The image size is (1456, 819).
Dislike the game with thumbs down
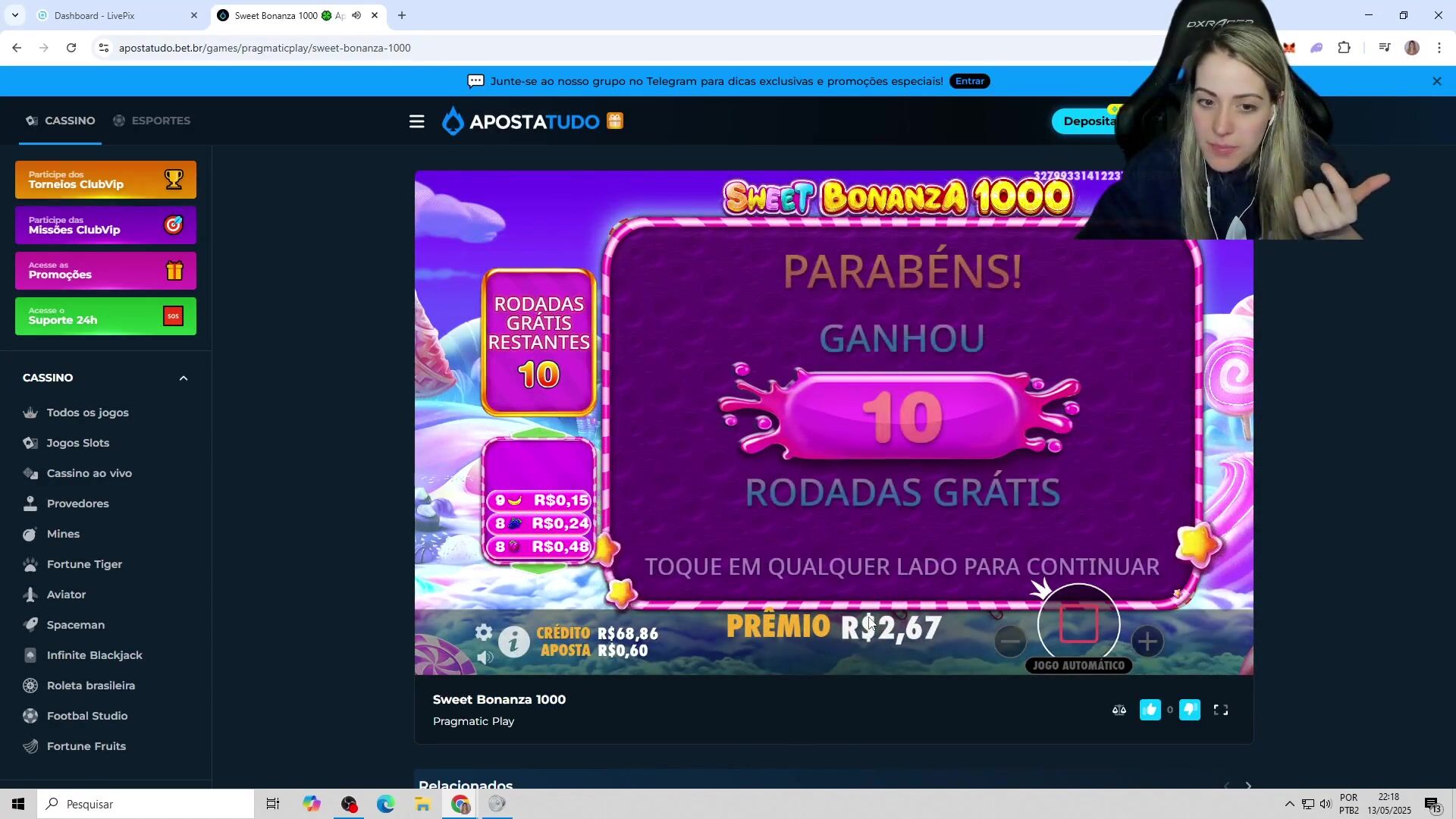pyautogui.click(x=1190, y=710)
